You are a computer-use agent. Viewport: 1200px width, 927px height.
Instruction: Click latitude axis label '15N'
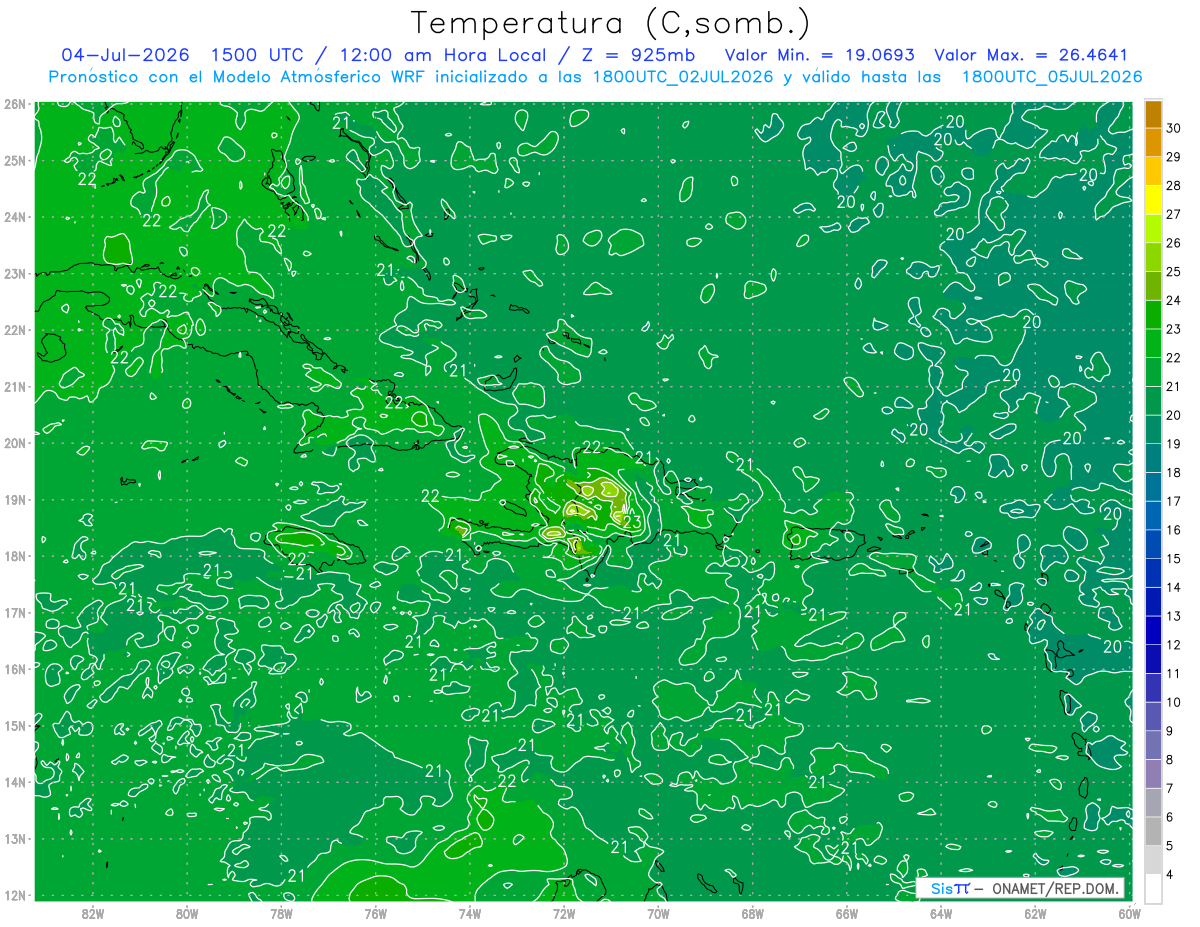pos(14,726)
